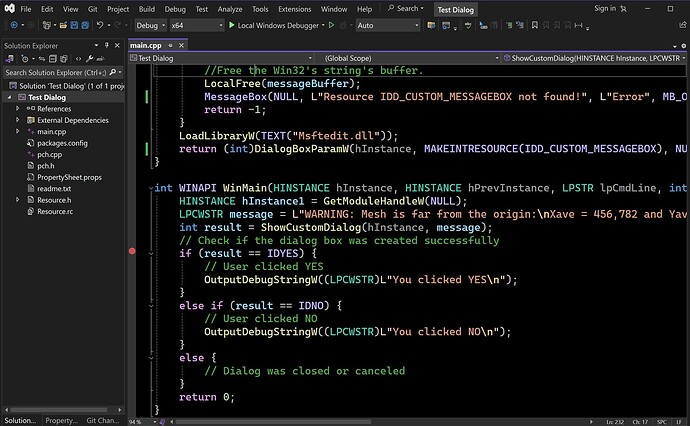This screenshot has width=690, height=426.
Task: Toggle the breakpoint on the result == IDYES line
Action: tap(133, 253)
